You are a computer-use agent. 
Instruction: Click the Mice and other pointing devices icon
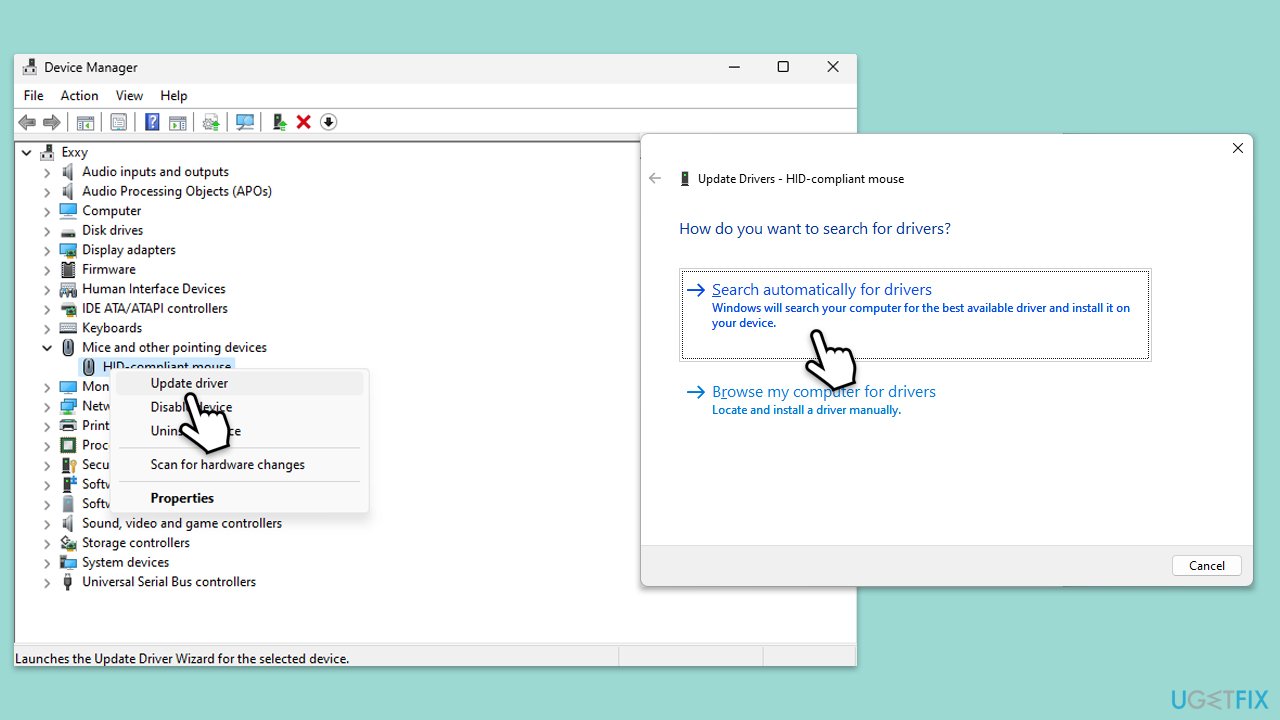(68, 347)
